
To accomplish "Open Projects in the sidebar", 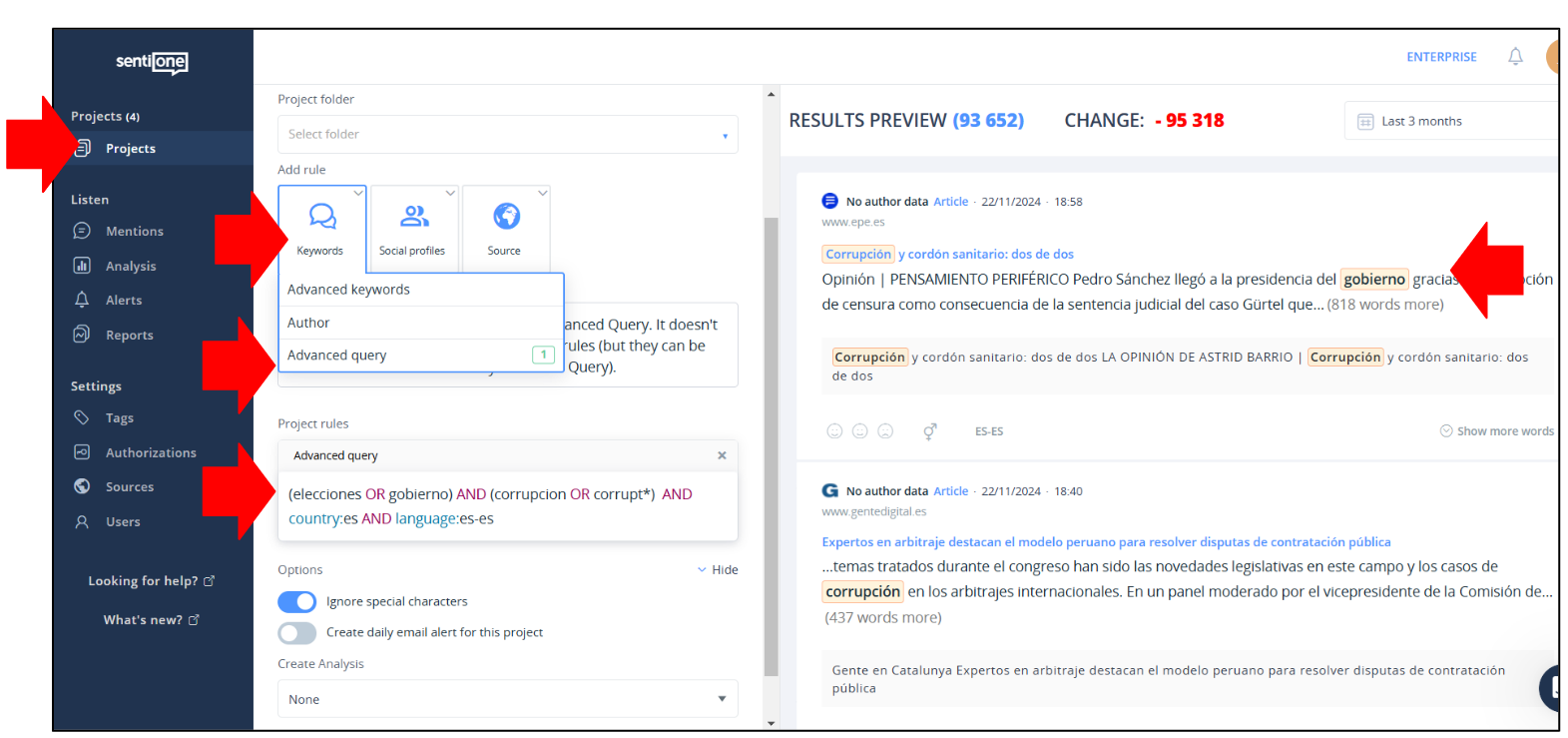I will pos(131,149).
